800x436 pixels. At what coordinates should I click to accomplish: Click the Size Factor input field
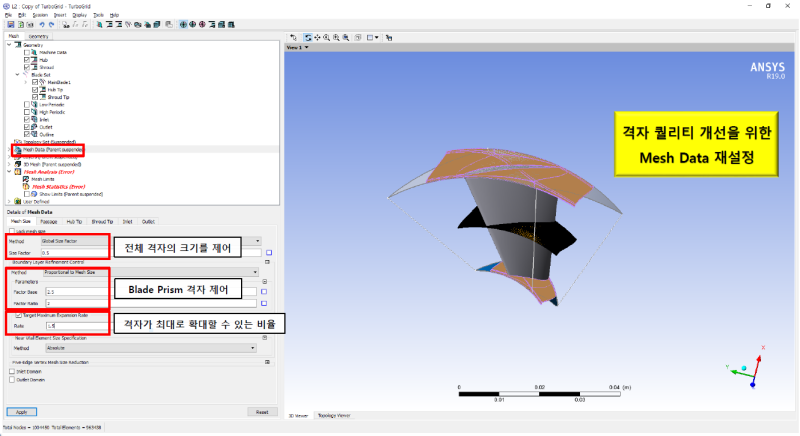click(151, 253)
